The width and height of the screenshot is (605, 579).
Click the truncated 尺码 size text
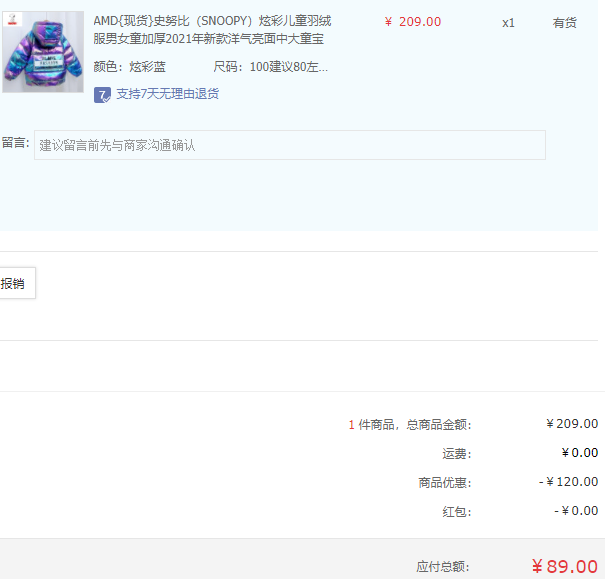tap(270, 67)
